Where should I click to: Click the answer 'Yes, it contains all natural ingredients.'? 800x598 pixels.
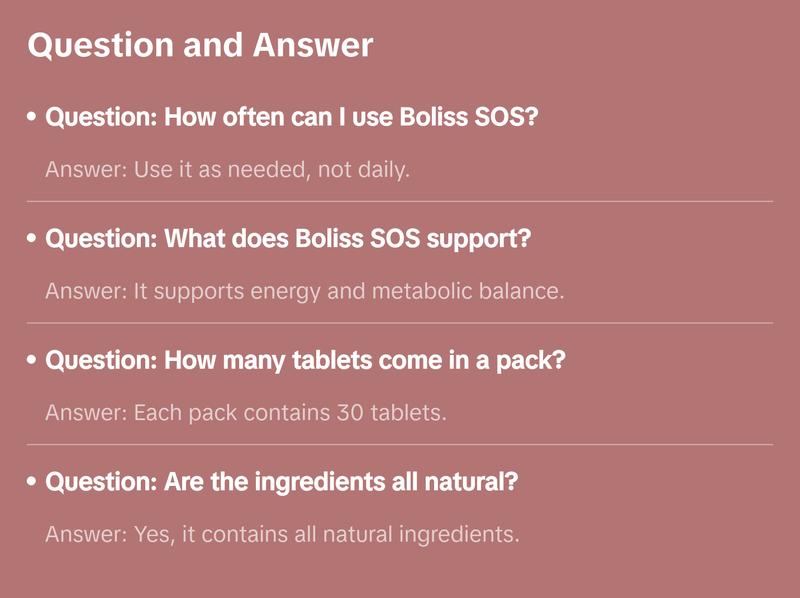pyautogui.click(x=282, y=534)
